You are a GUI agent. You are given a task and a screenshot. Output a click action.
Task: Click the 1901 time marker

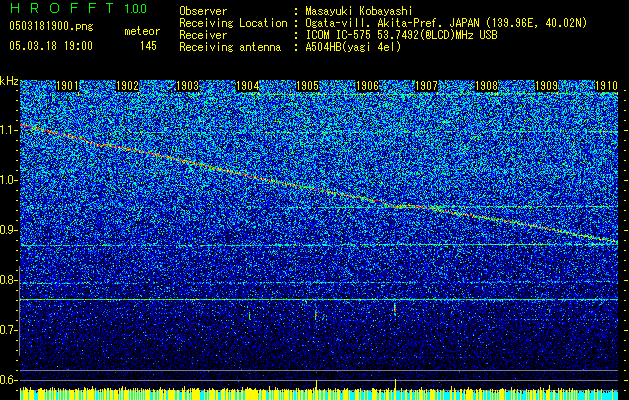tap(67, 86)
